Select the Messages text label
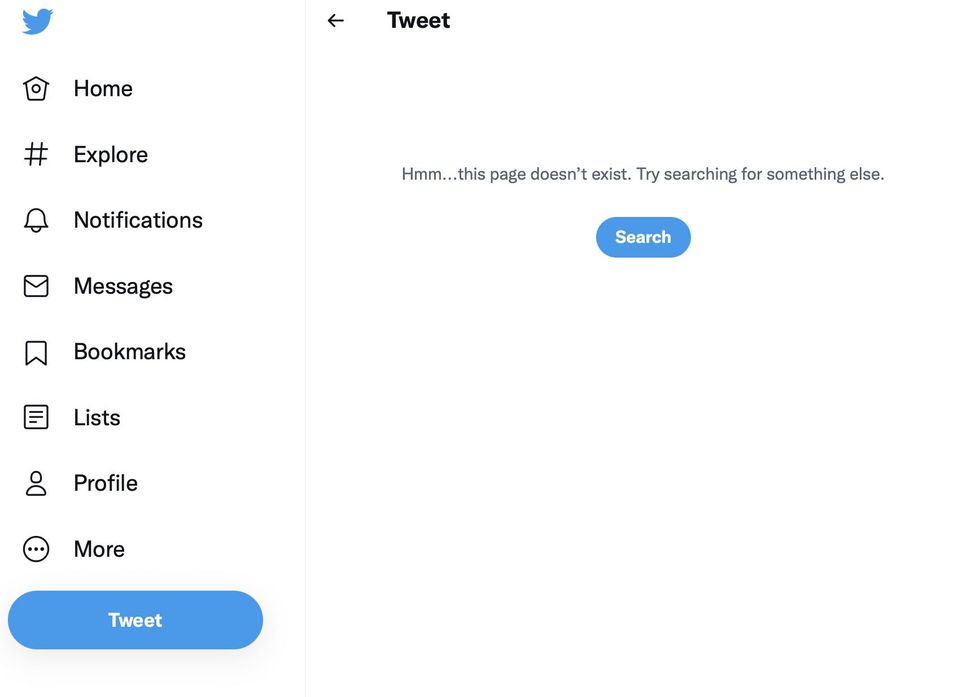Viewport: 980px width, 697px height. pyautogui.click(x=123, y=286)
